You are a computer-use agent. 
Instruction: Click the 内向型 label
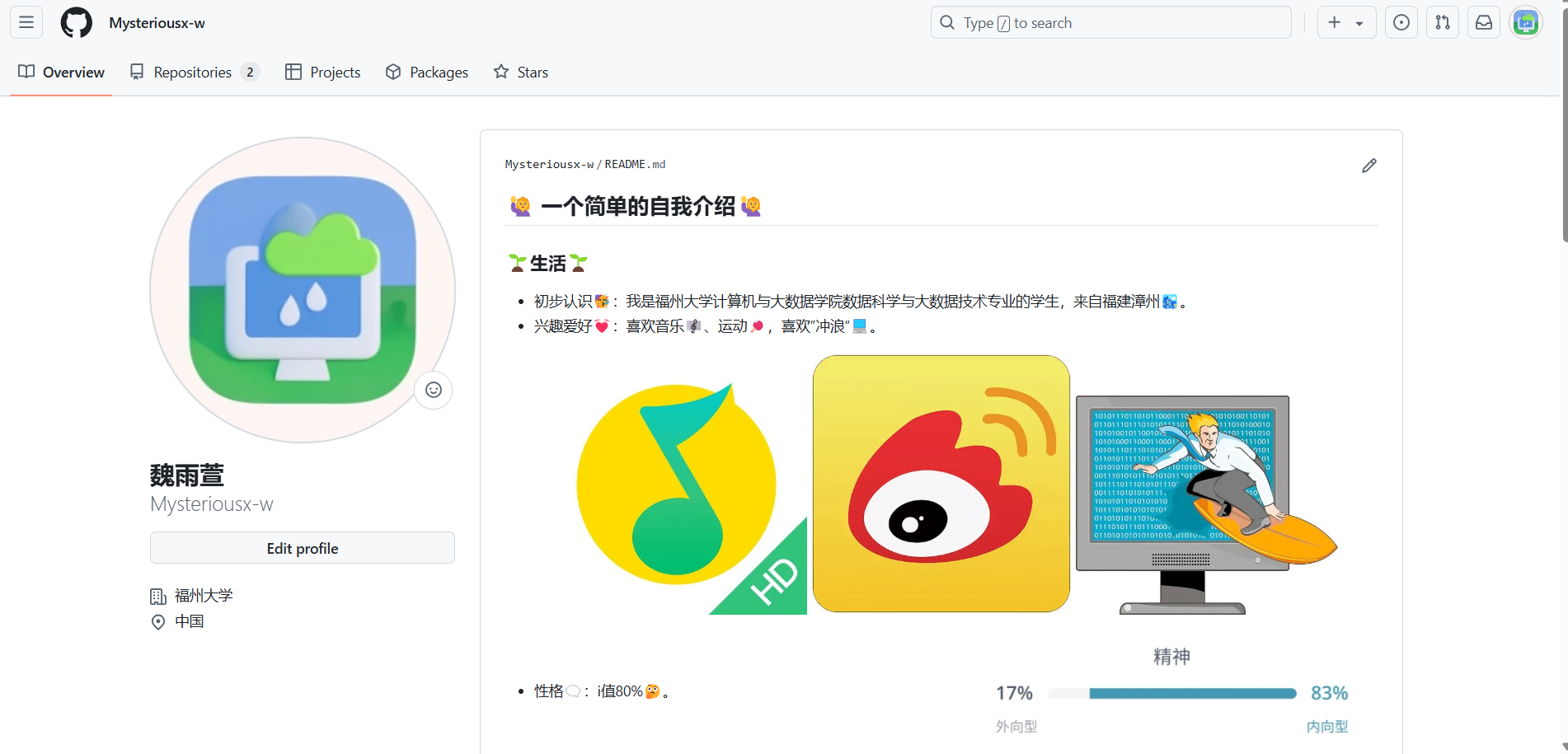(x=1327, y=726)
